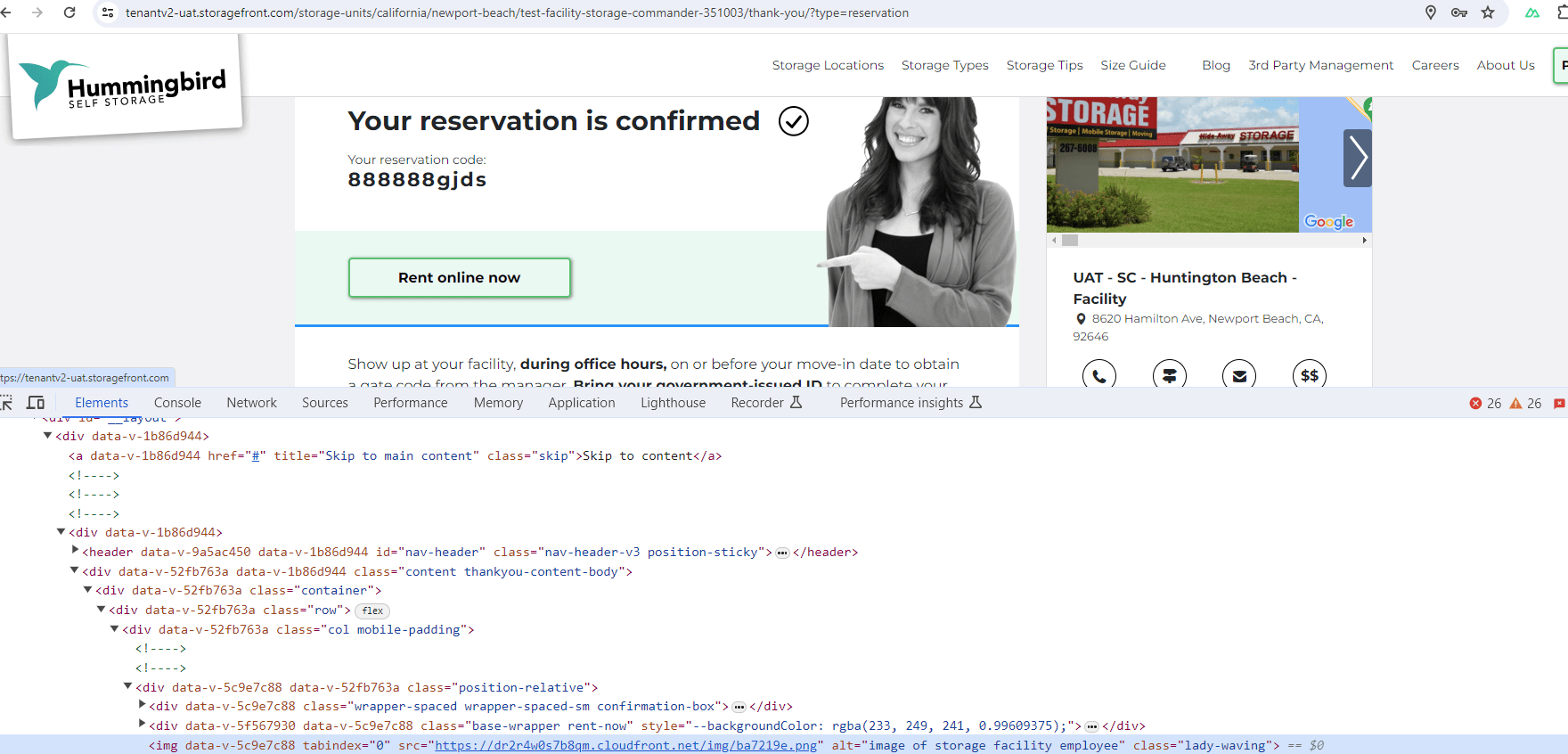Bookmark this page with the star icon
Image resolution: width=1568 pixels, height=754 pixels.
point(1488,12)
